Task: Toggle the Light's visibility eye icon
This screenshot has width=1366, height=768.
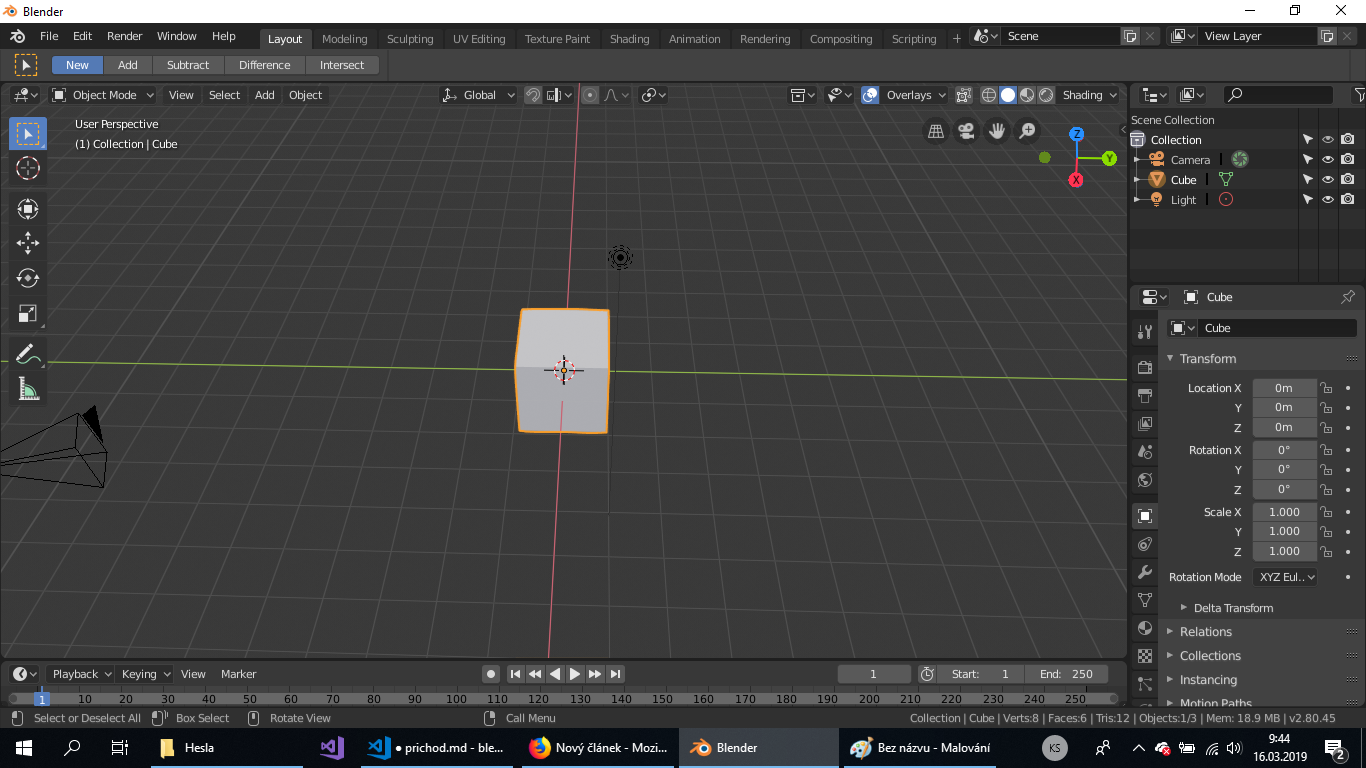Action: tap(1326, 199)
